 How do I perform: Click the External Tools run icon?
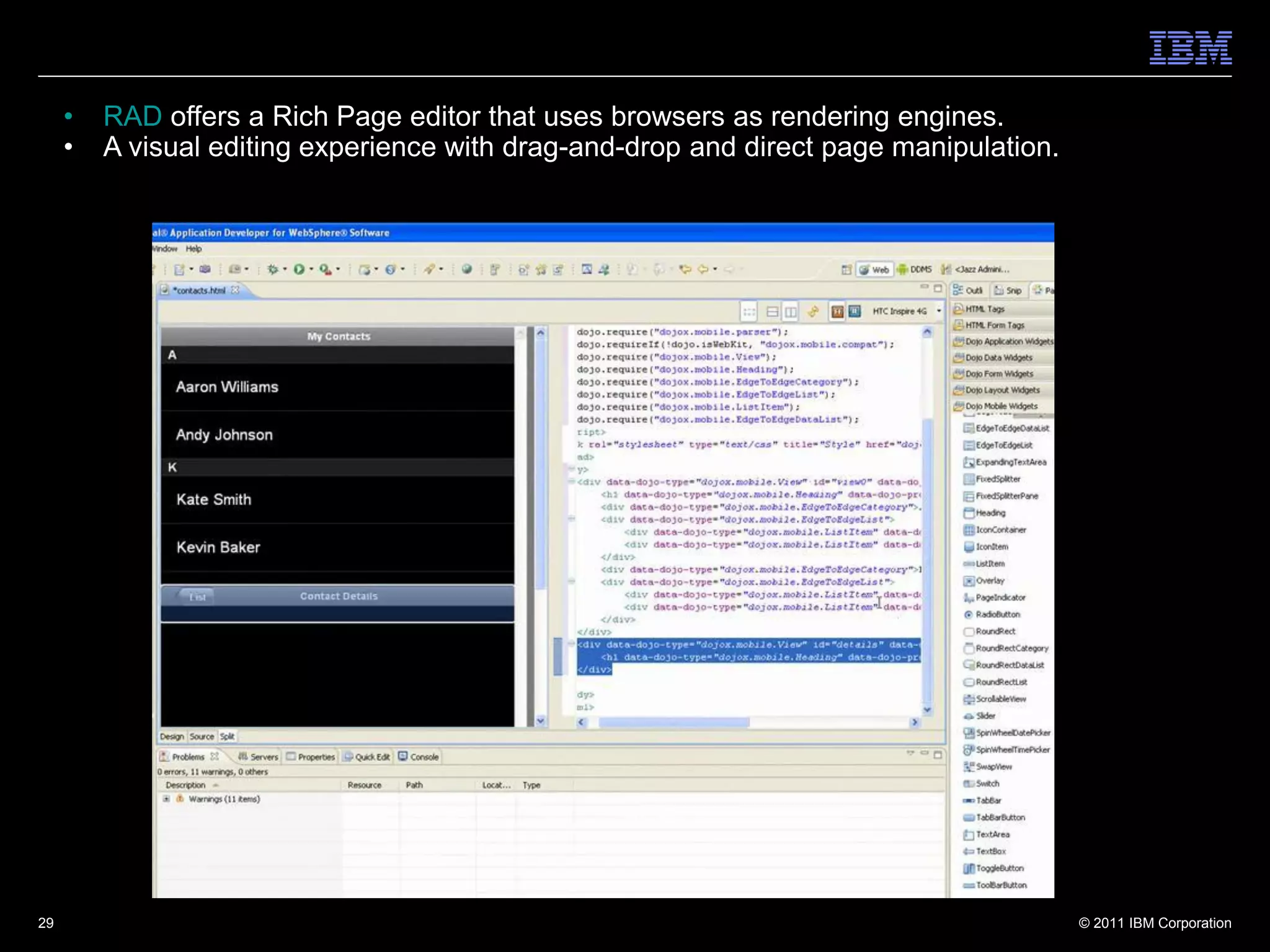click(325, 269)
